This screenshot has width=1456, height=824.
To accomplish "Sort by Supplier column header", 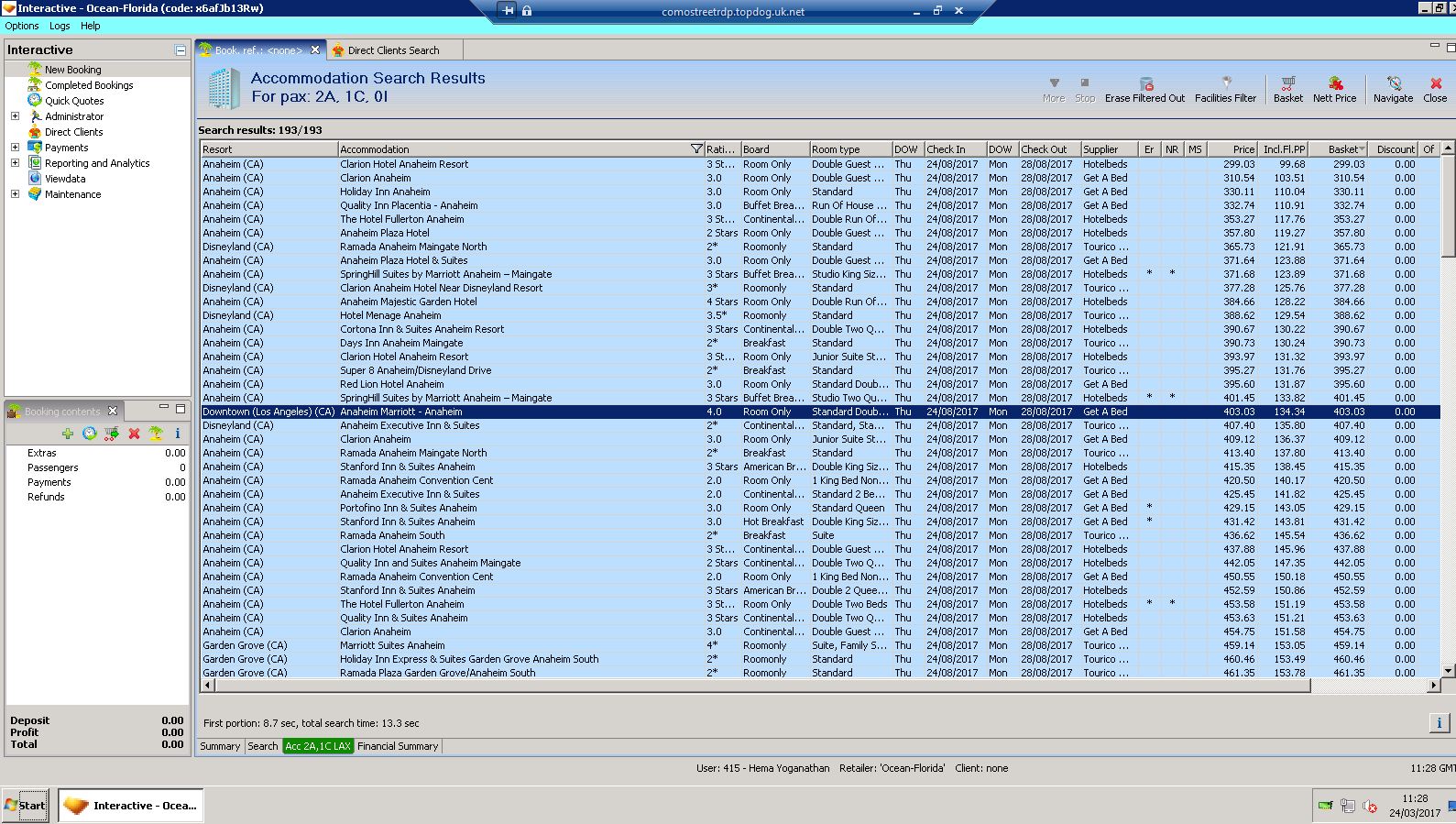I will [x=1110, y=149].
